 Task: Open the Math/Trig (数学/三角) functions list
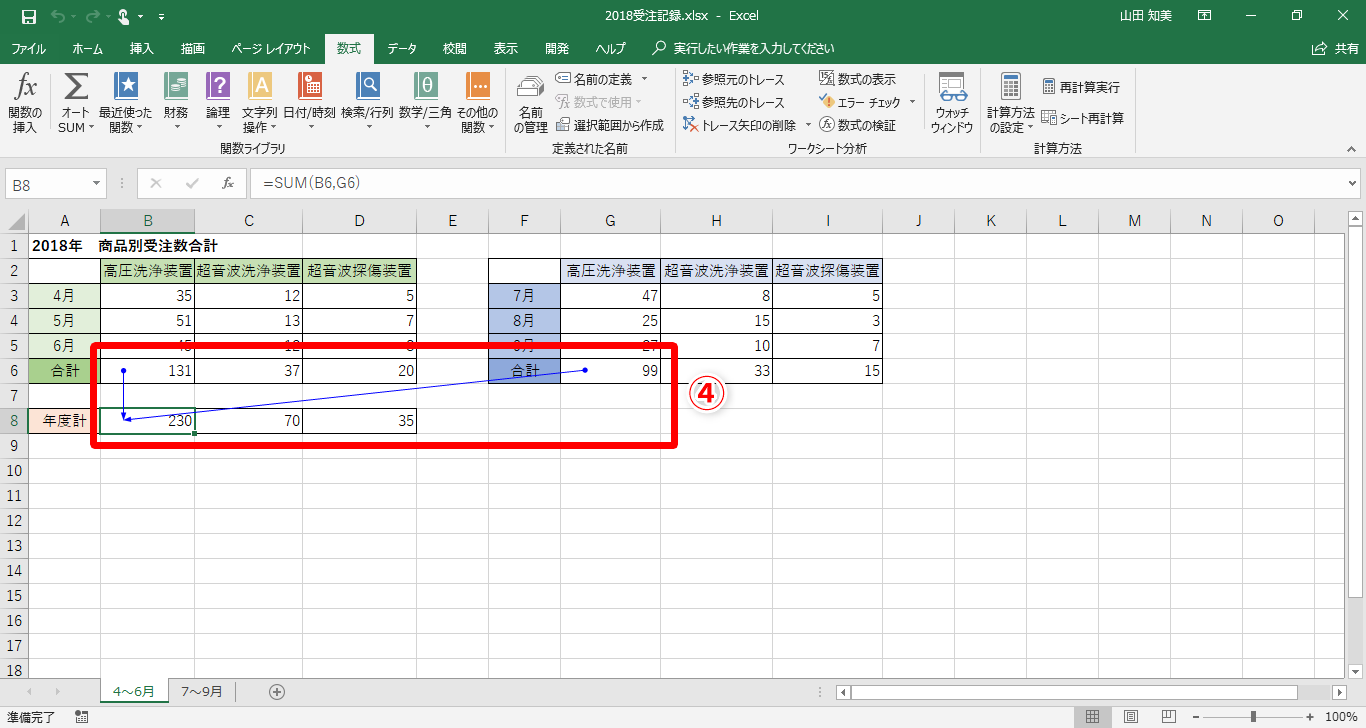click(426, 103)
